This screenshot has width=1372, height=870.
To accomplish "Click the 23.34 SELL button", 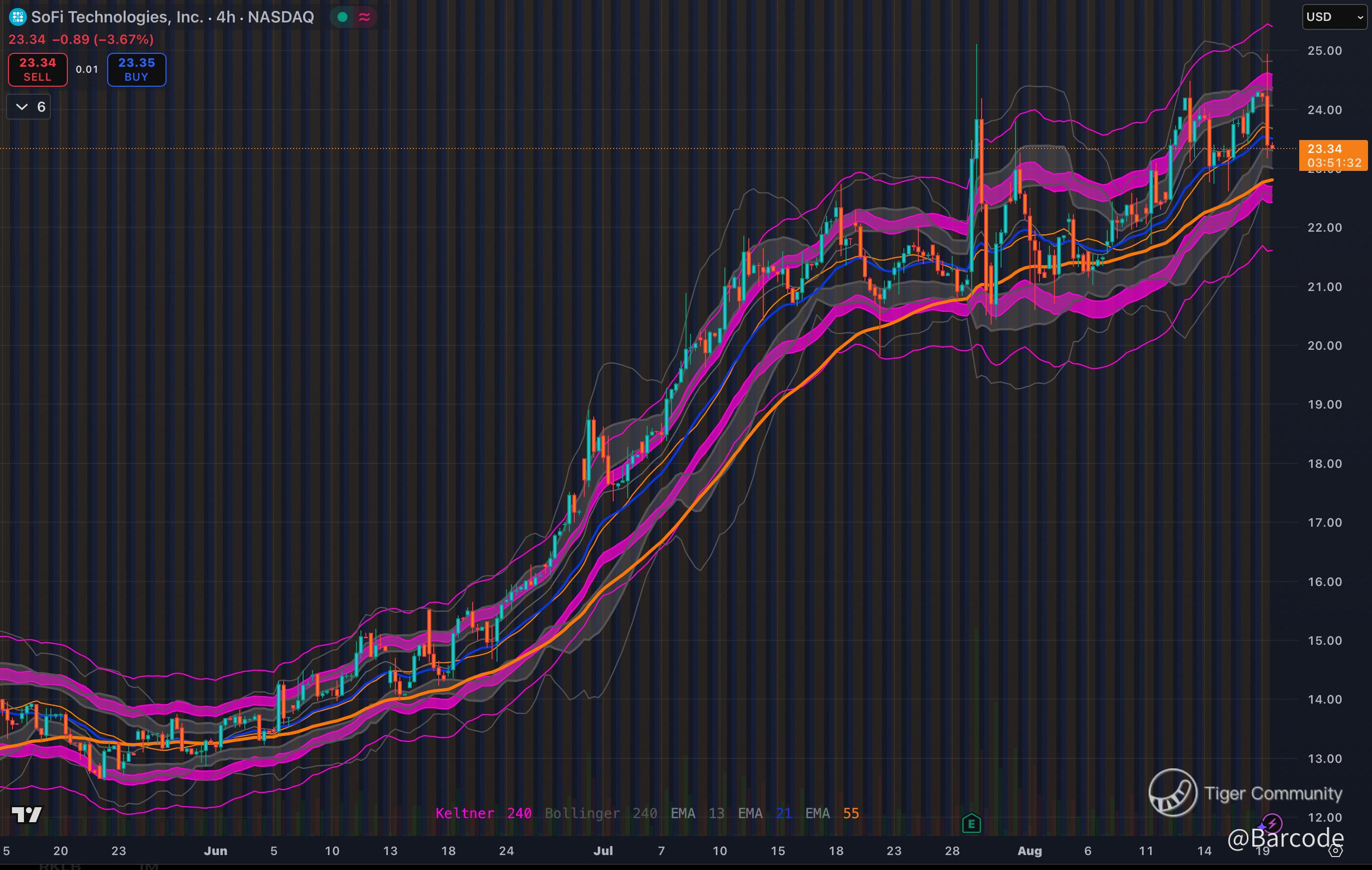I will pyautogui.click(x=37, y=69).
